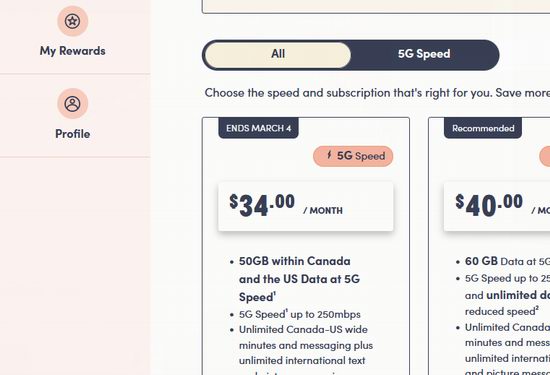Click footnote superscript after 50GB Speed

coord(275,294)
